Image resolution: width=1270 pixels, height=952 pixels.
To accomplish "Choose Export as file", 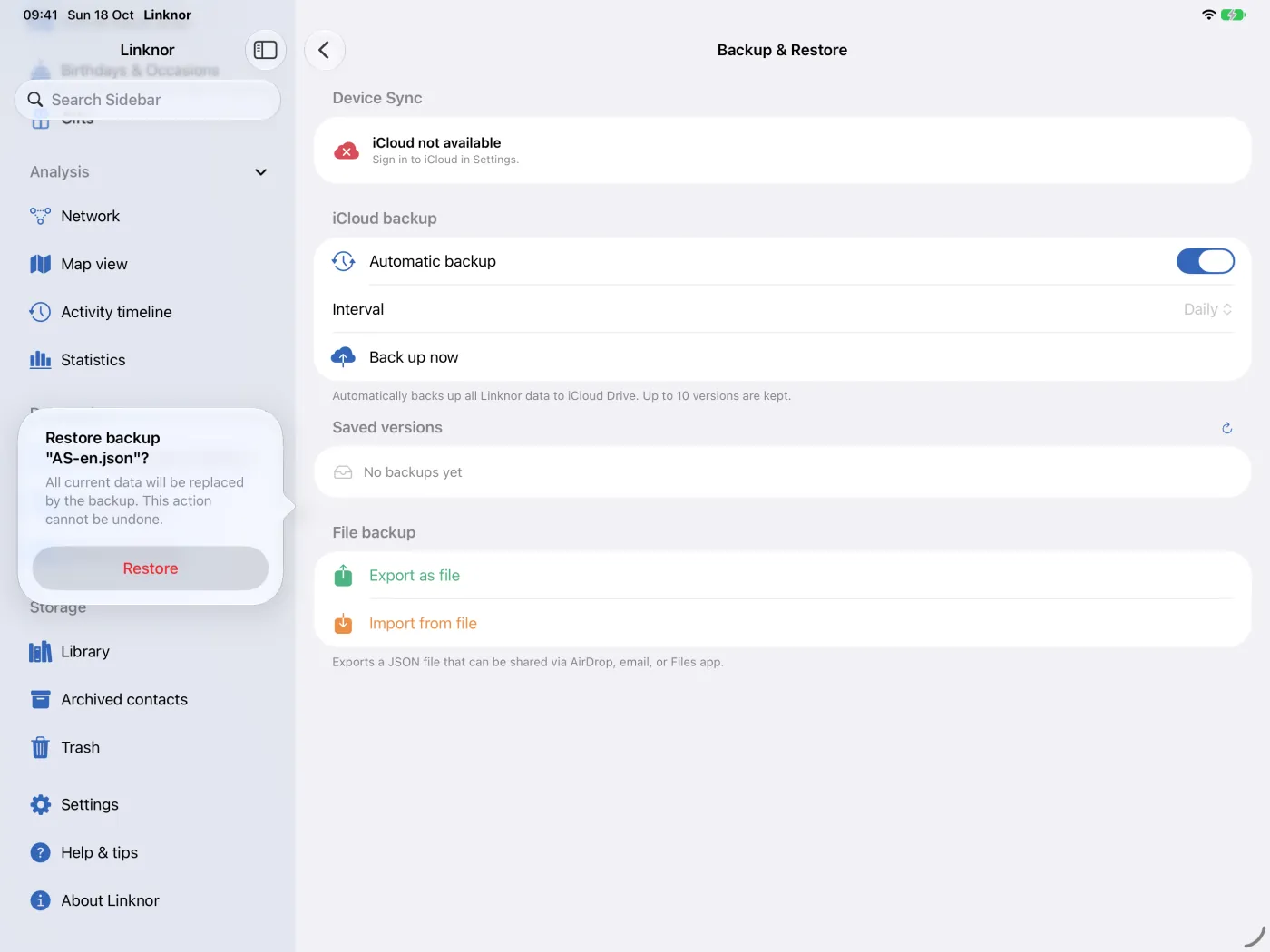I will pyautogui.click(x=782, y=576).
